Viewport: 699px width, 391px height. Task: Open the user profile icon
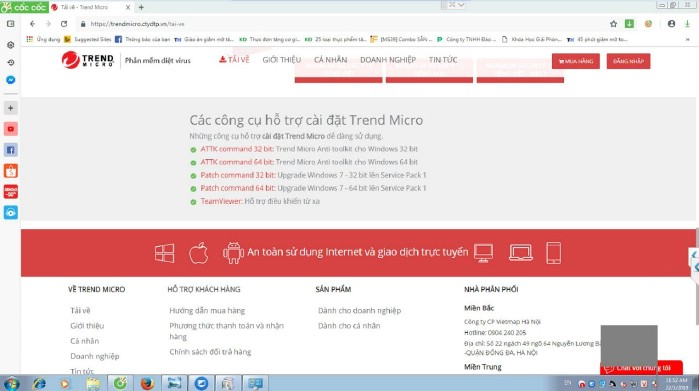671,24
